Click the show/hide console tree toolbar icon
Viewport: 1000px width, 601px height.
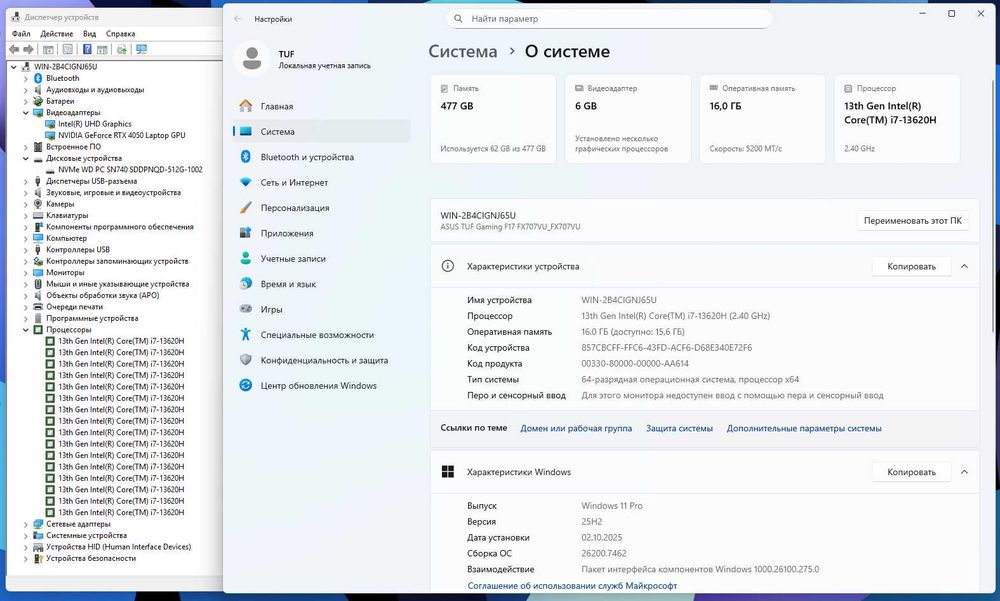[48, 49]
